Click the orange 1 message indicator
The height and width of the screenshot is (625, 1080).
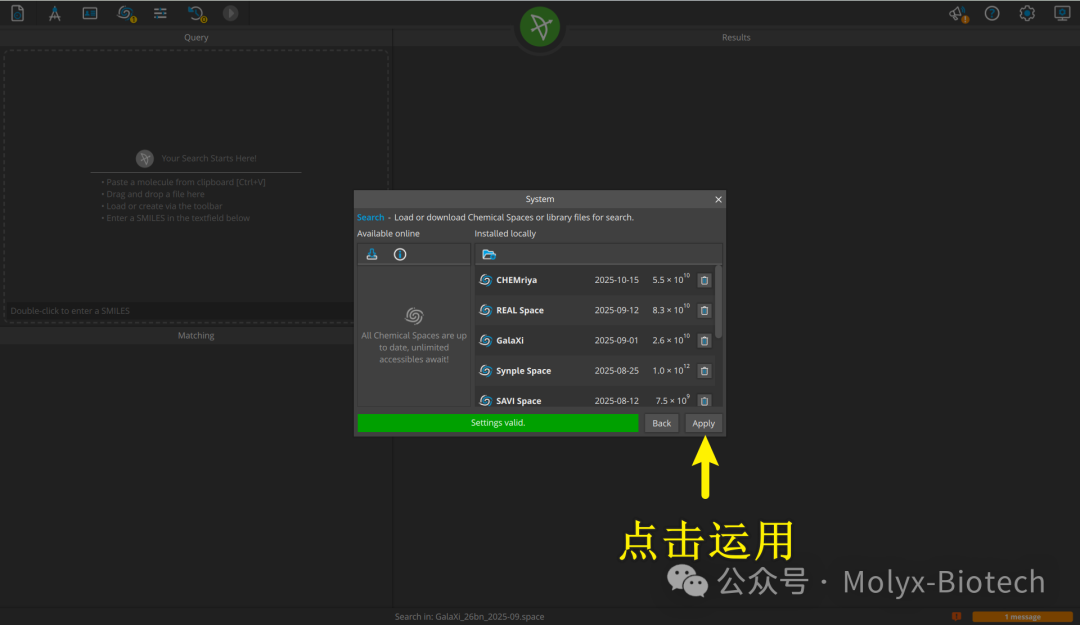coord(1022,617)
